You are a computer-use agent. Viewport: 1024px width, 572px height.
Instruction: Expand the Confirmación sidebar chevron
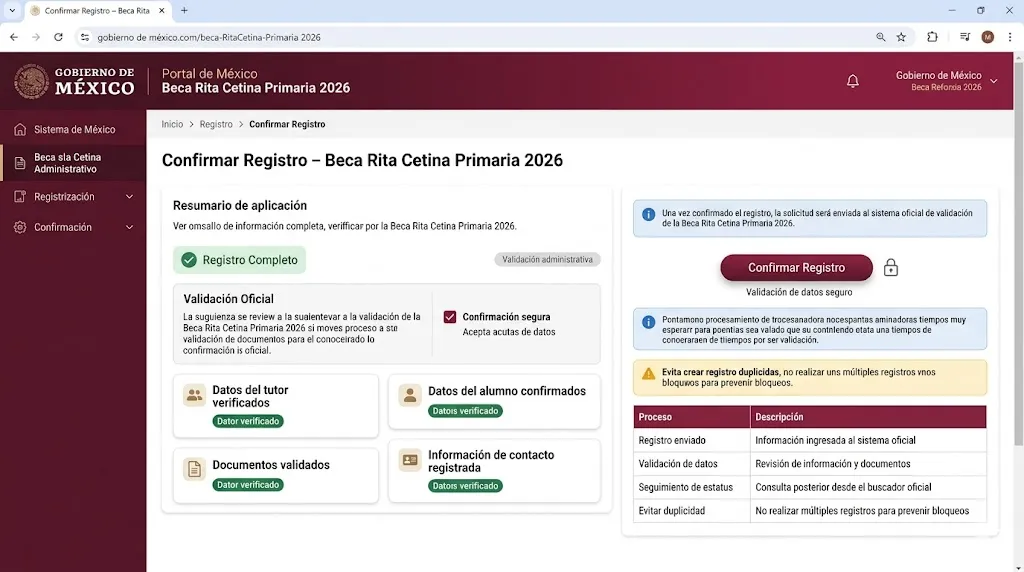coord(129,227)
